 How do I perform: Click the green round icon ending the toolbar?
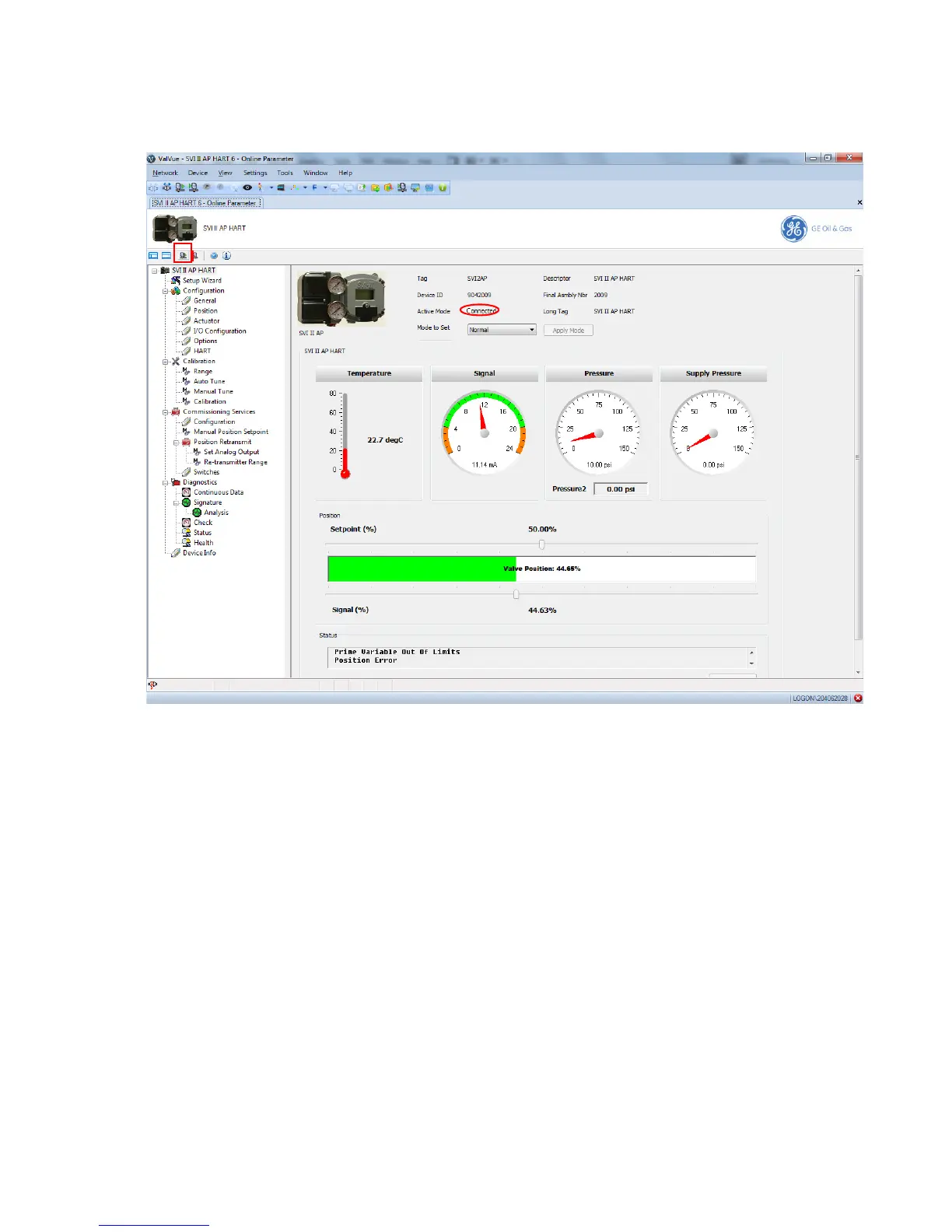coord(443,187)
